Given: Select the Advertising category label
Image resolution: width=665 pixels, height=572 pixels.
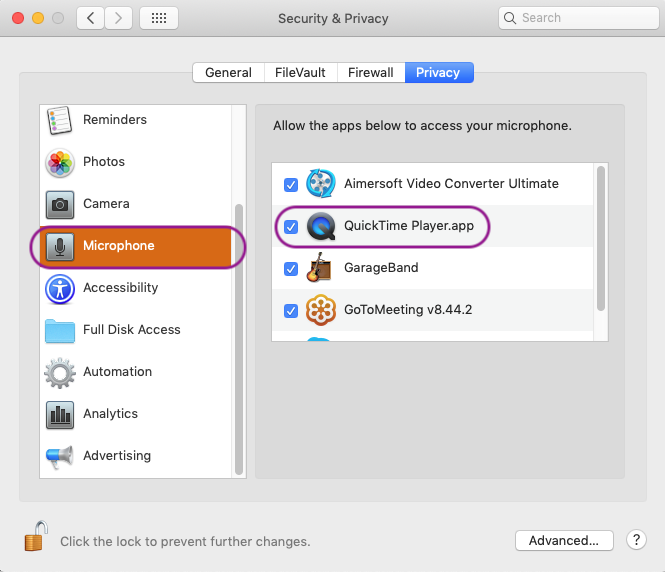Looking at the screenshot, I should coord(117,455).
